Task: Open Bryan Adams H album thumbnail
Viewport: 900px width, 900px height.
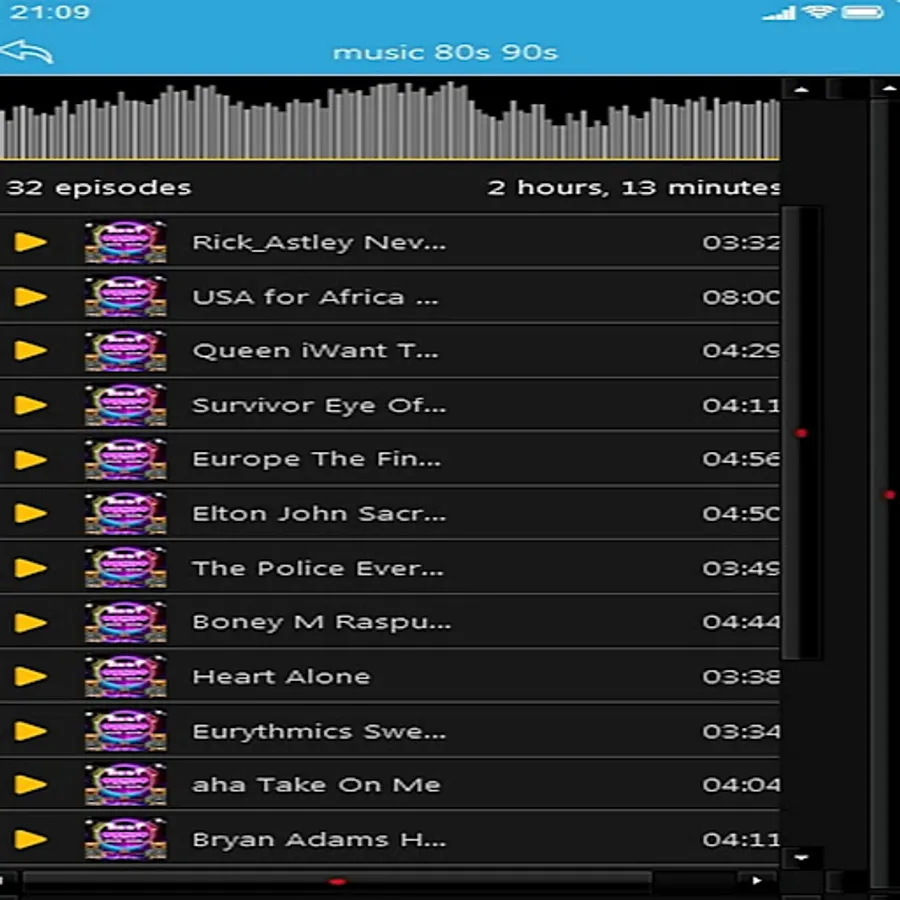Action: click(x=126, y=839)
